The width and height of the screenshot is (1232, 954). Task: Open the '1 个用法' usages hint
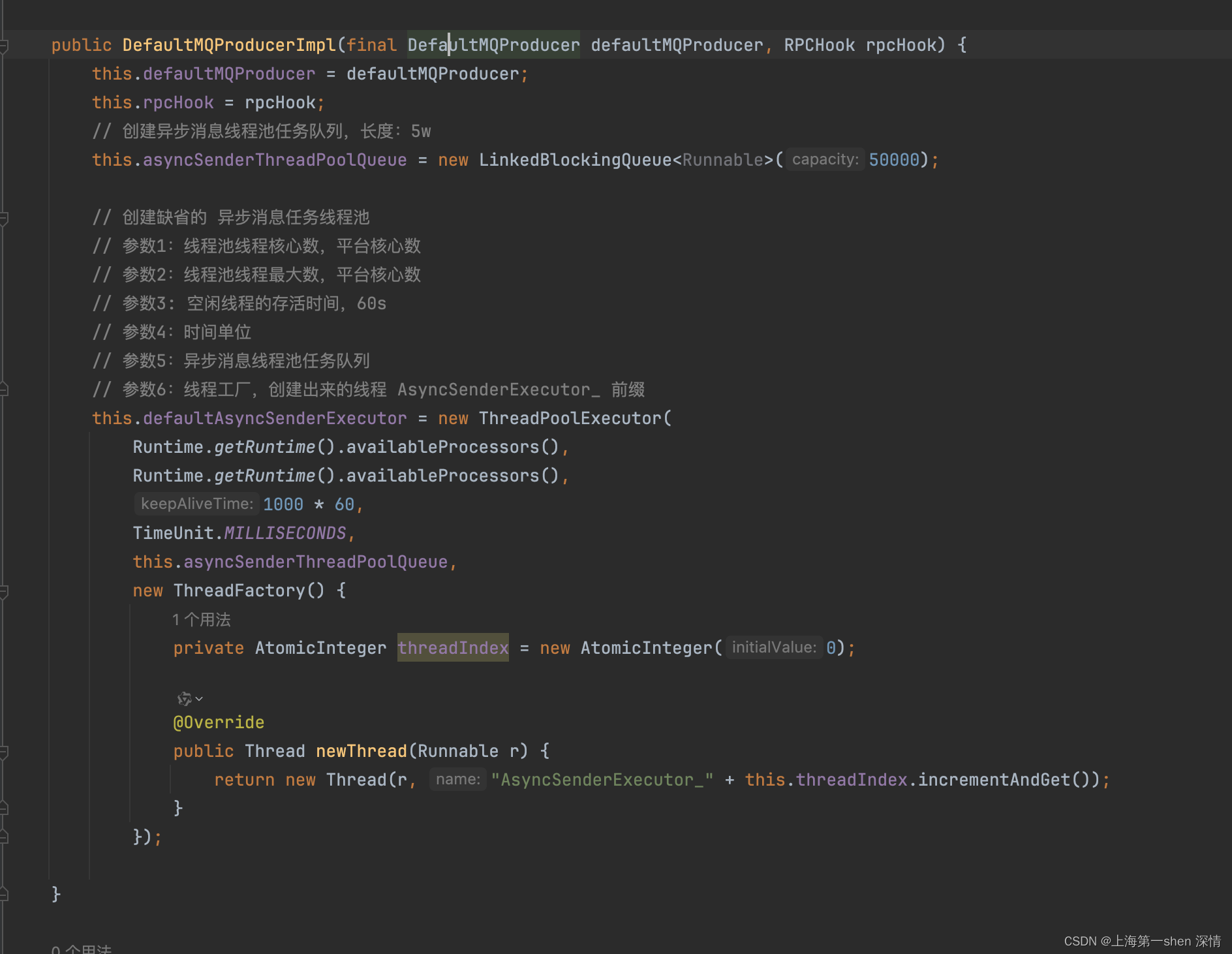tap(201, 619)
